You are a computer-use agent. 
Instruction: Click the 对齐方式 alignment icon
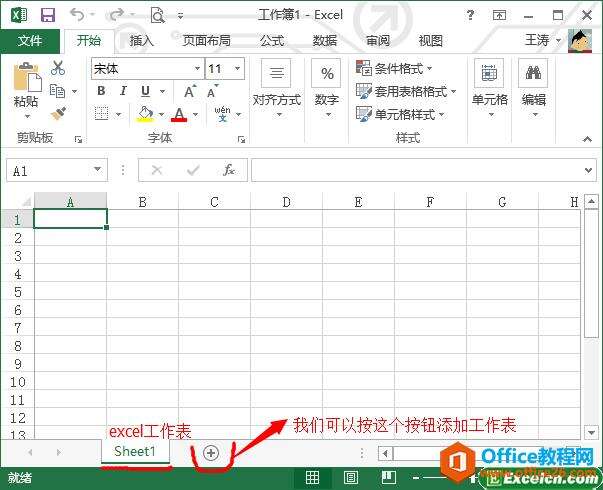click(276, 73)
